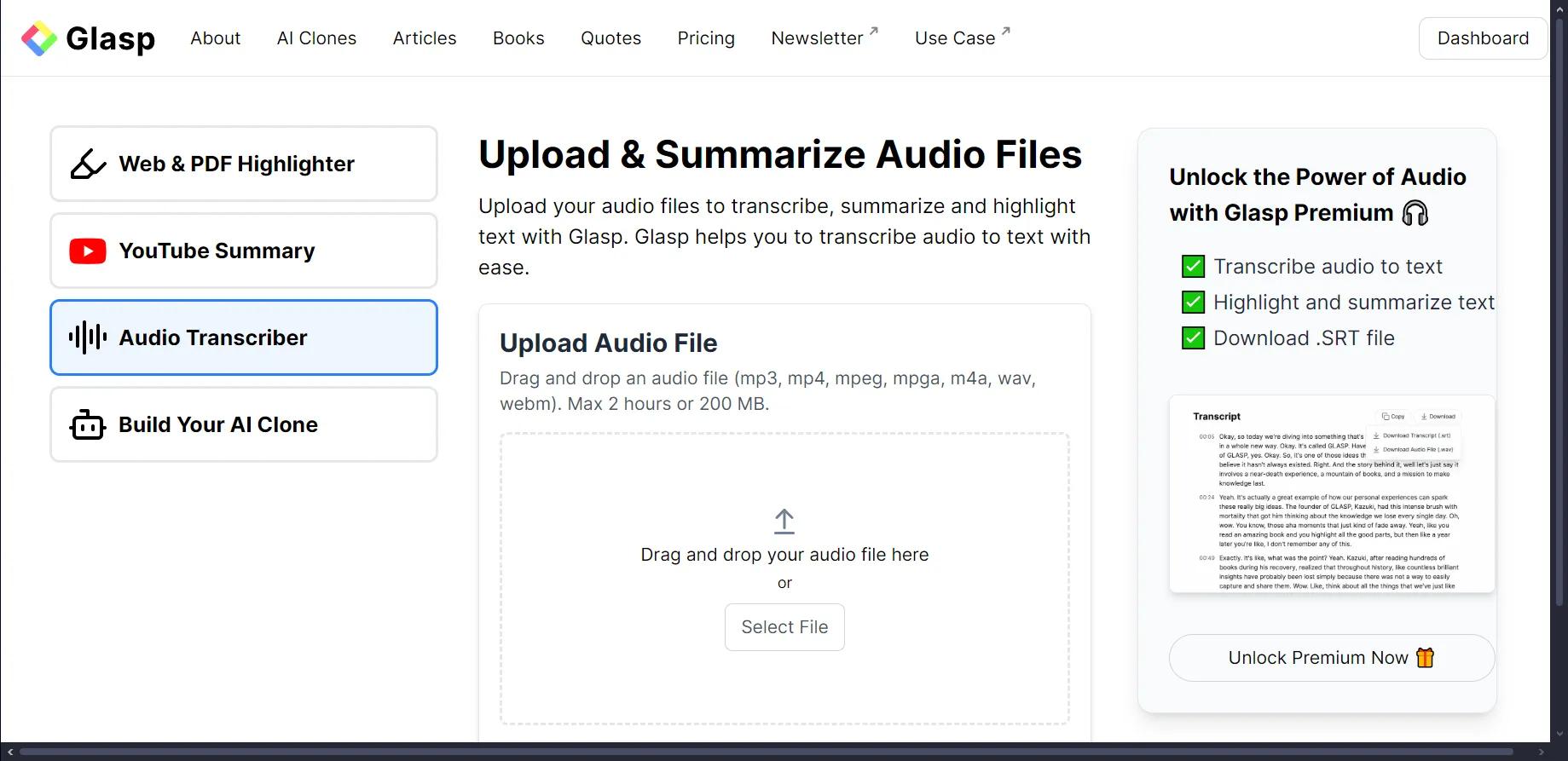
Task: Open the Dashboard button
Action: click(x=1483, y=38)
